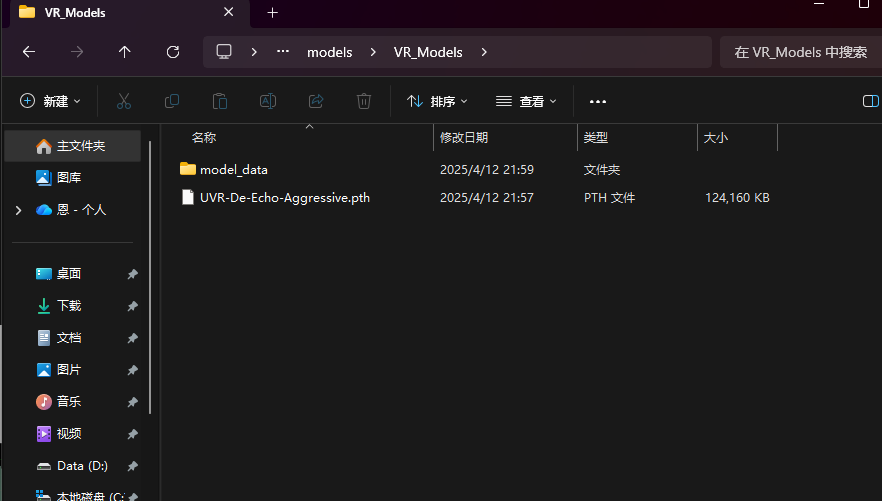Open 桌面 (Desktop) in sidebar
882x501 pixels.
(x=69, y=274)
